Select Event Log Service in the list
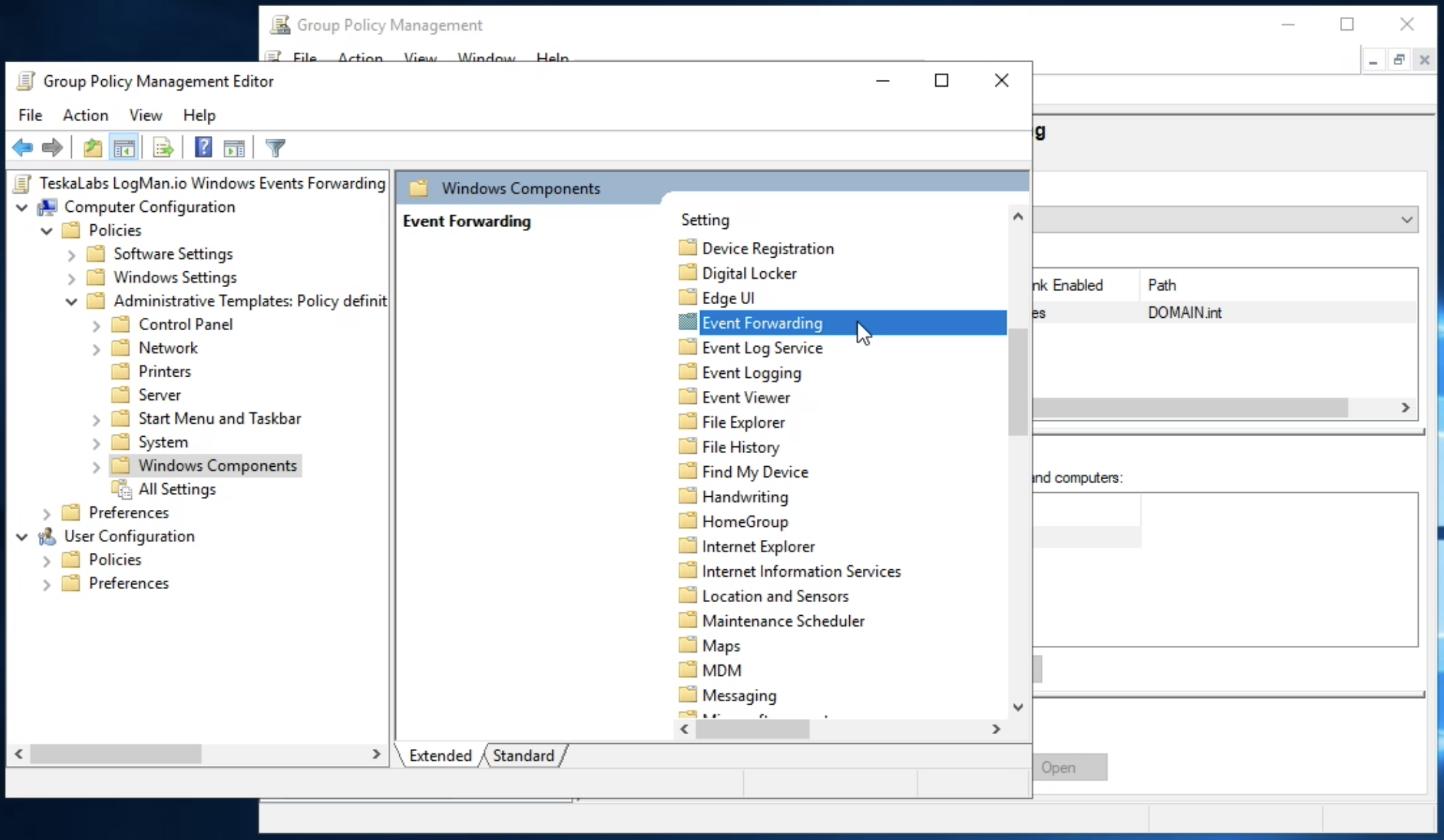1444x840 pixels. pyautogui.click(x=762, y=347)
